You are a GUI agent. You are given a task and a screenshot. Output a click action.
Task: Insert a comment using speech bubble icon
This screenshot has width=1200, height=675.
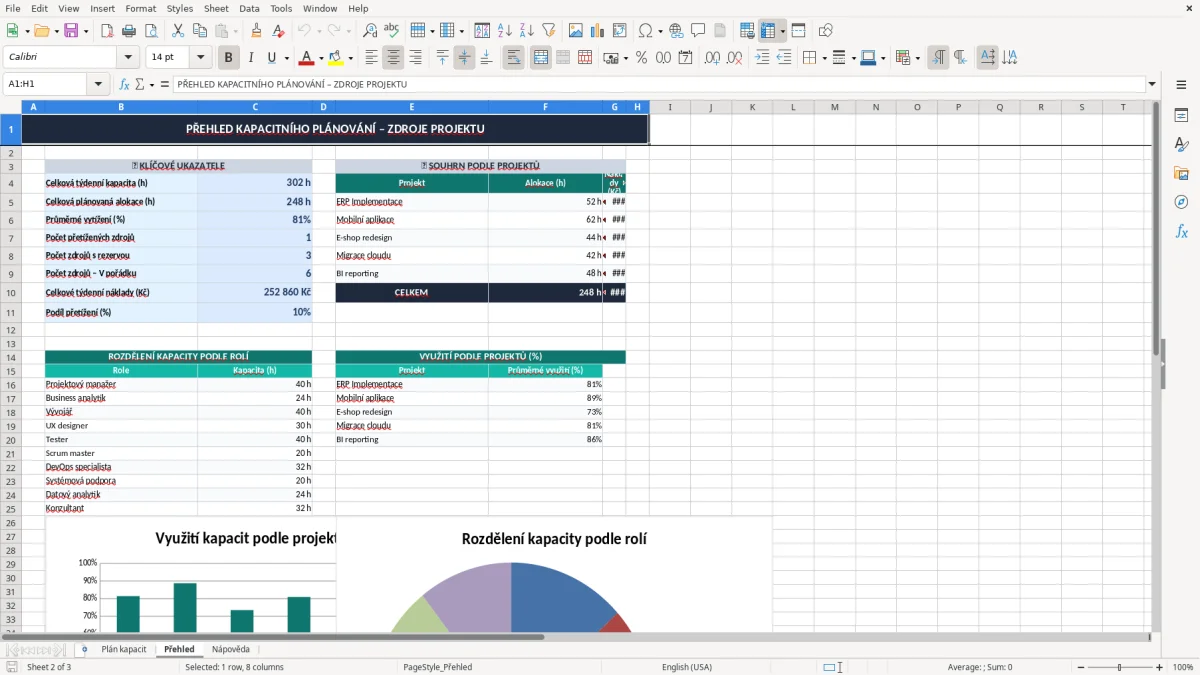(698, 31)
